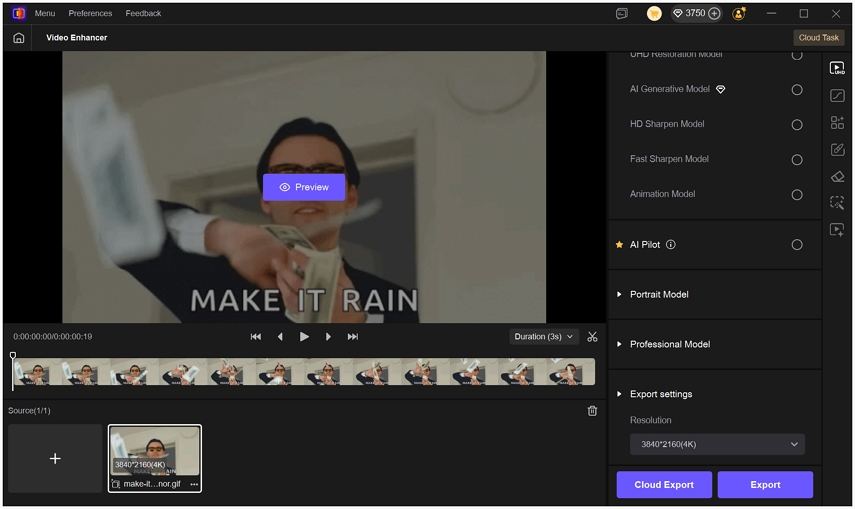This screenshot has height=509, width=855.
Task: Open the selection search sidebar tool
Action: 837,203
